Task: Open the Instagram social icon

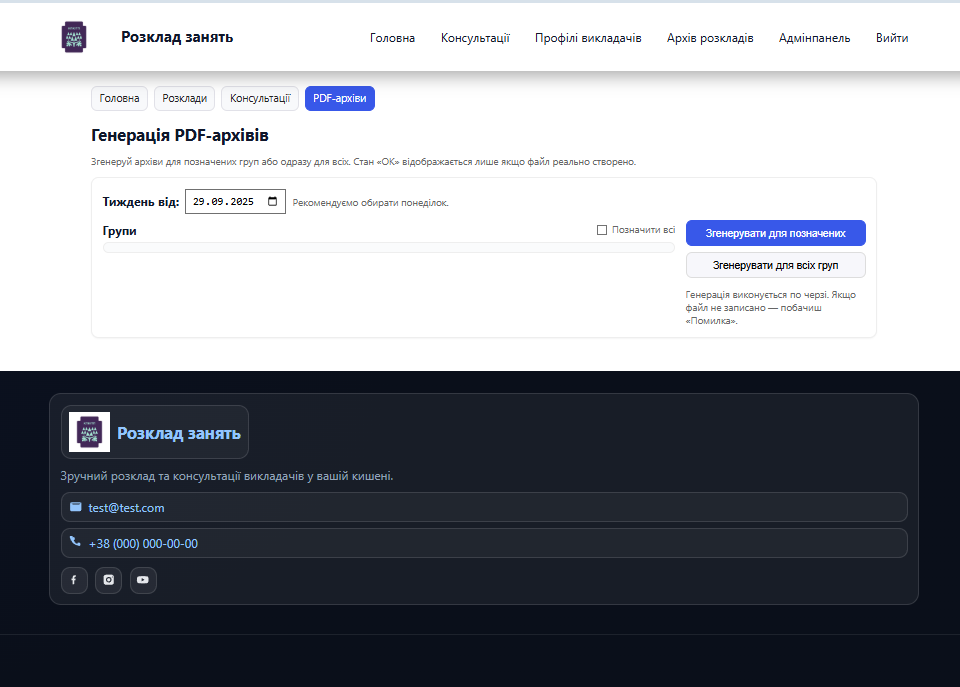Action: tap(109, 580)
